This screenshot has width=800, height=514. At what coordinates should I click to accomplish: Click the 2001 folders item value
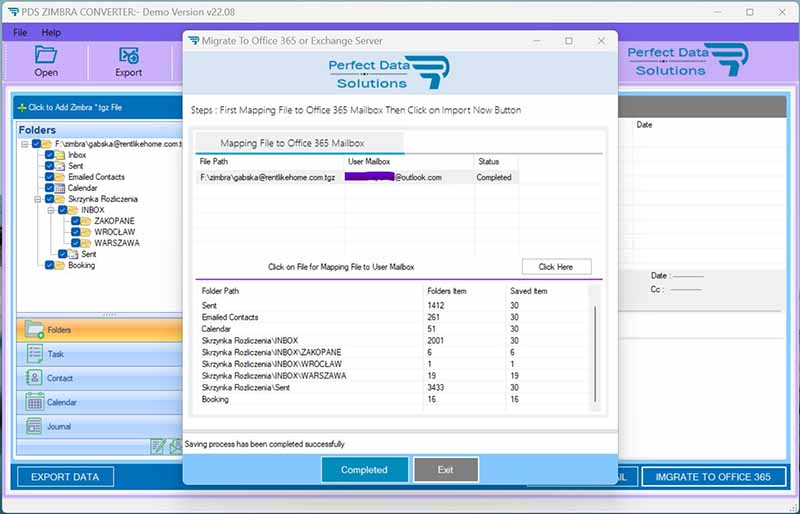[x=435, y=340]
